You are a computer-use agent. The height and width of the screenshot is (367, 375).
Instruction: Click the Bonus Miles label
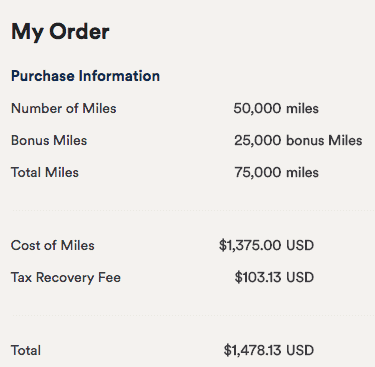[49, 140]
